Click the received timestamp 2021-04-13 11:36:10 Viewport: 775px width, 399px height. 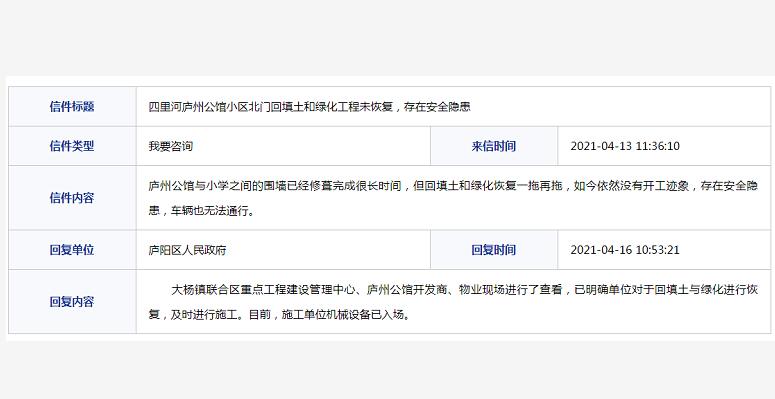click(x=625, y=146)
